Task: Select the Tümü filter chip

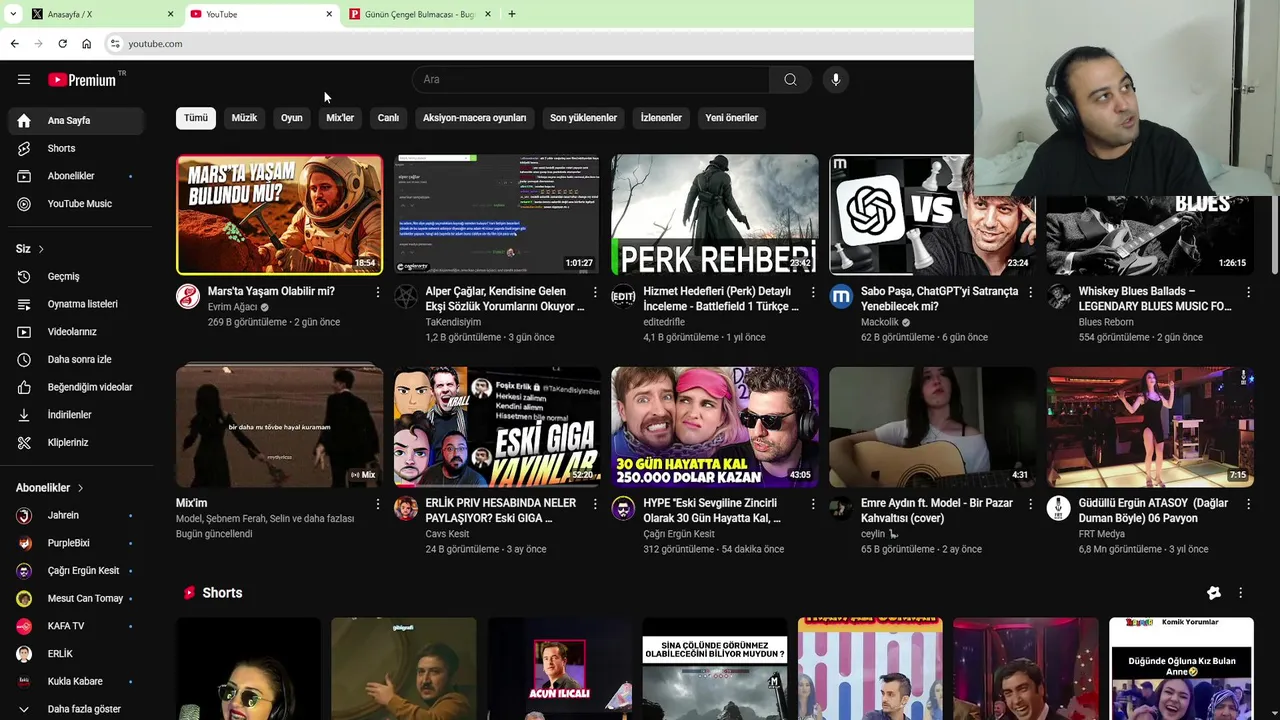Action: pyautogui.click(x=196, y=118)
